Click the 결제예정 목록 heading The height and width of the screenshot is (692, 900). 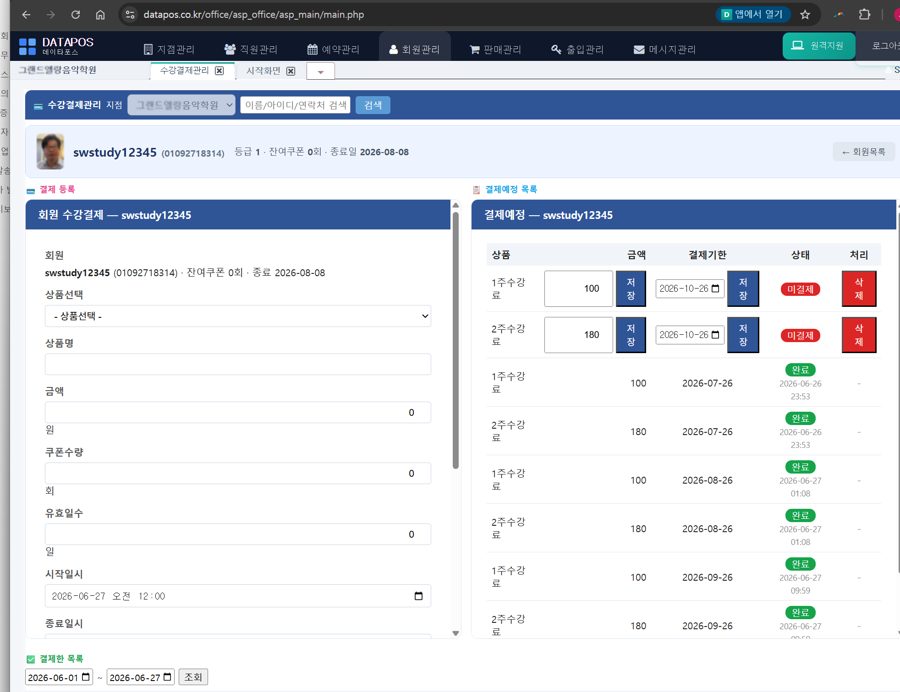tap(511, 189)
